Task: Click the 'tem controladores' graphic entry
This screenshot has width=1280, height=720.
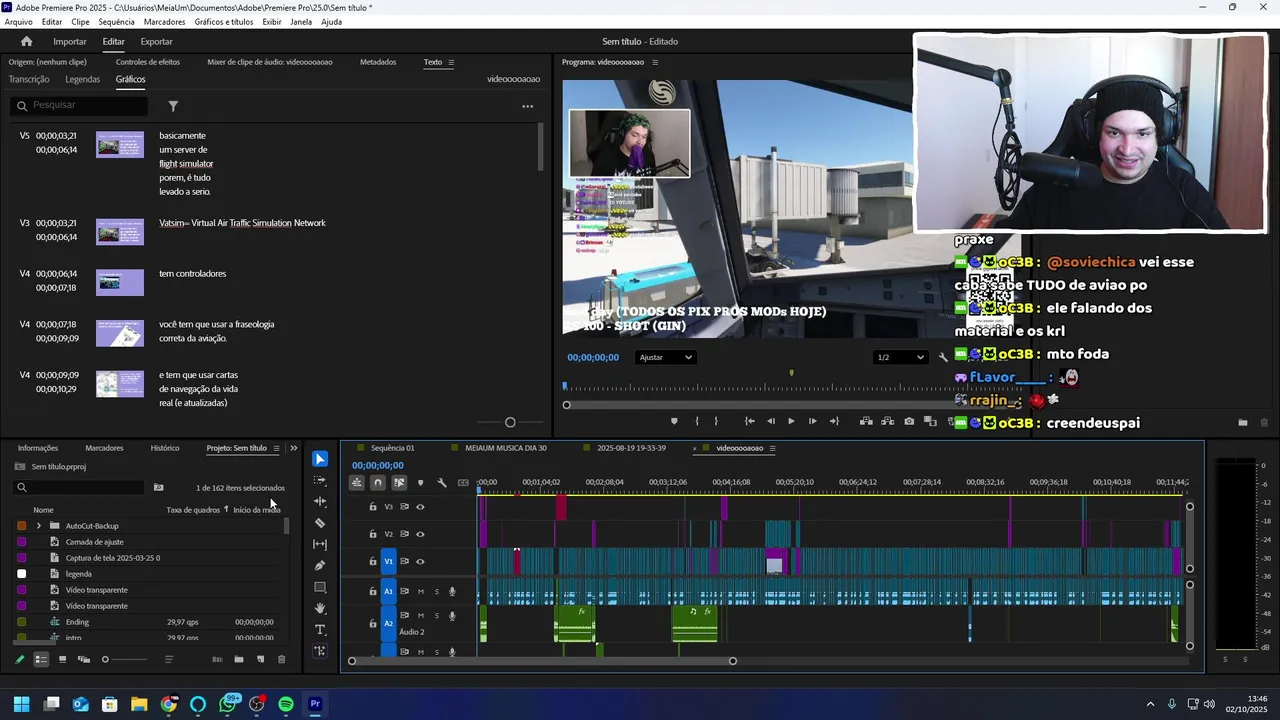Action: point(193,274)
